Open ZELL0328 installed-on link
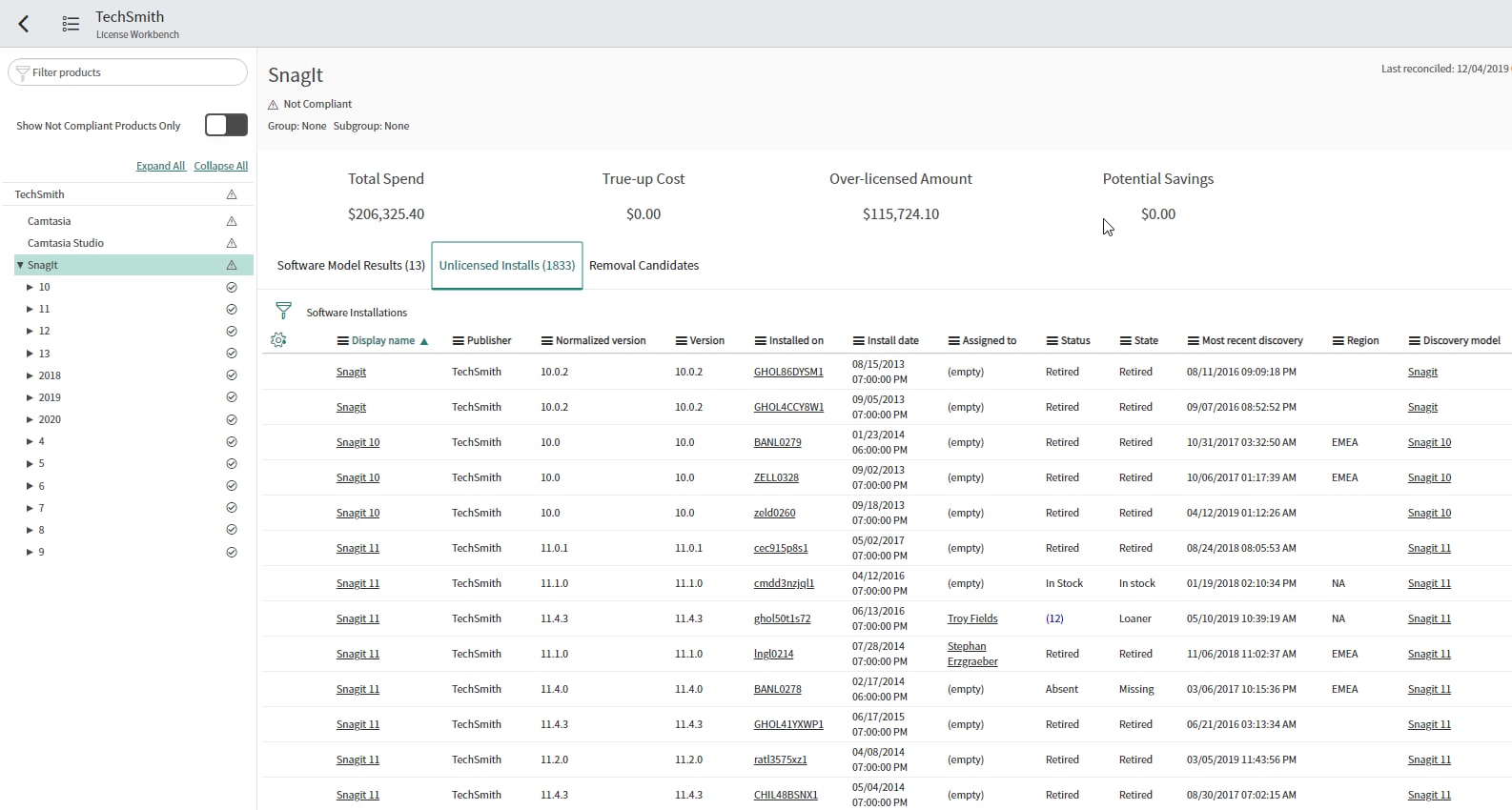Screen dimensions: 1512x810 pyautogui.click(x=776, y=477)
